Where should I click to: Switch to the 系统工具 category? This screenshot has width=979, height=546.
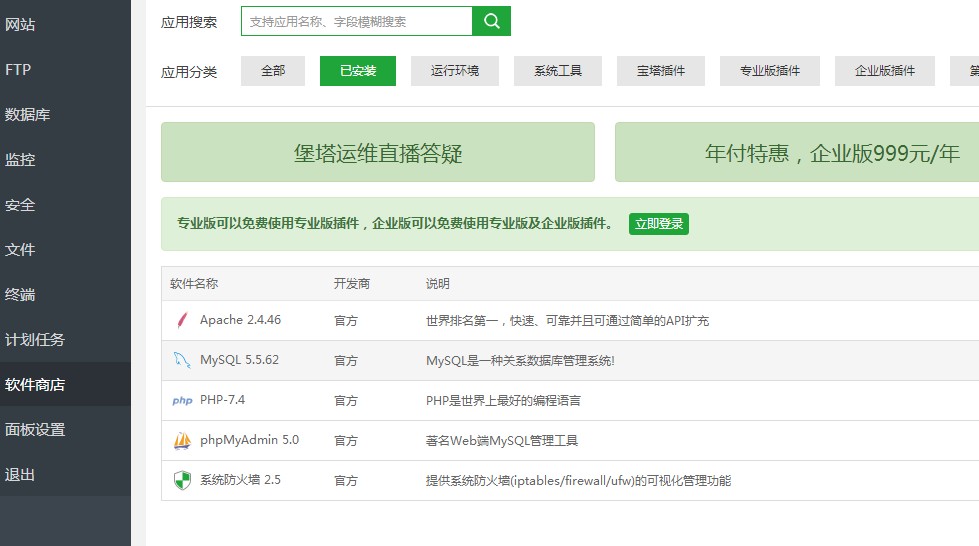click(x=558, y=71)
